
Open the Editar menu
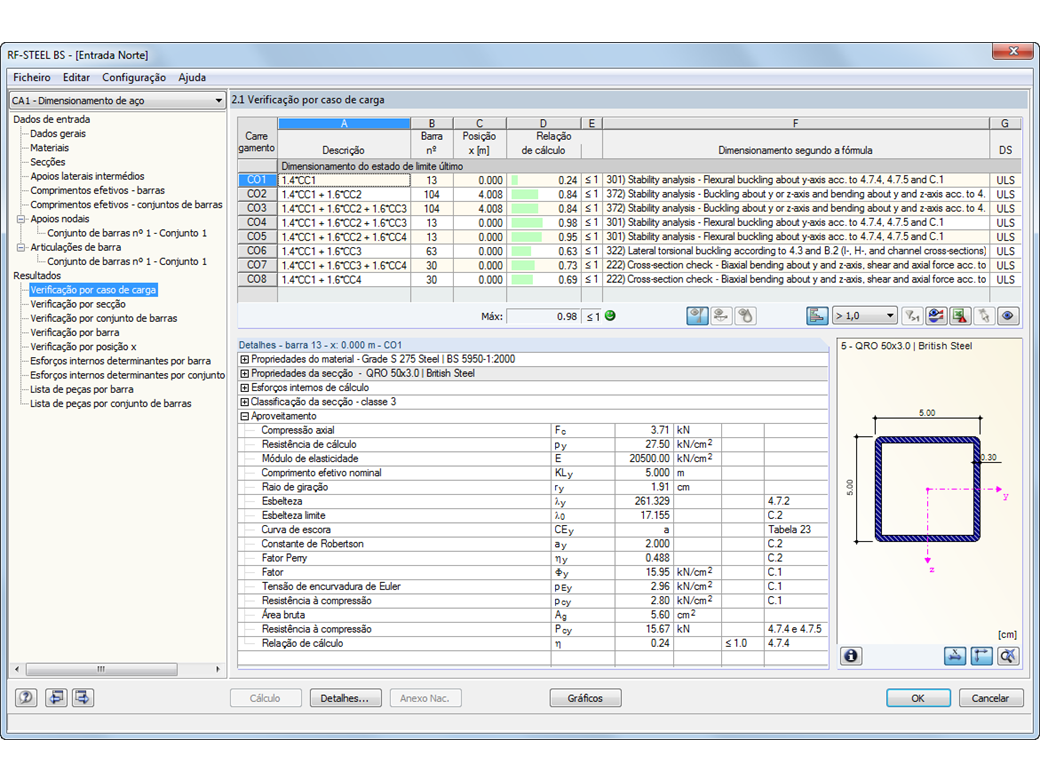(76, 78)
